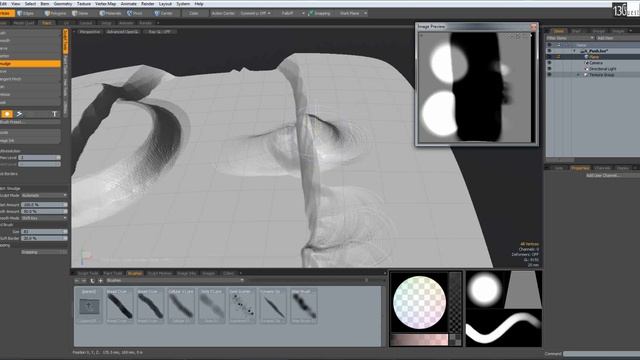Switch to the Channels tab
640x360 pixels.
point(602,168)
